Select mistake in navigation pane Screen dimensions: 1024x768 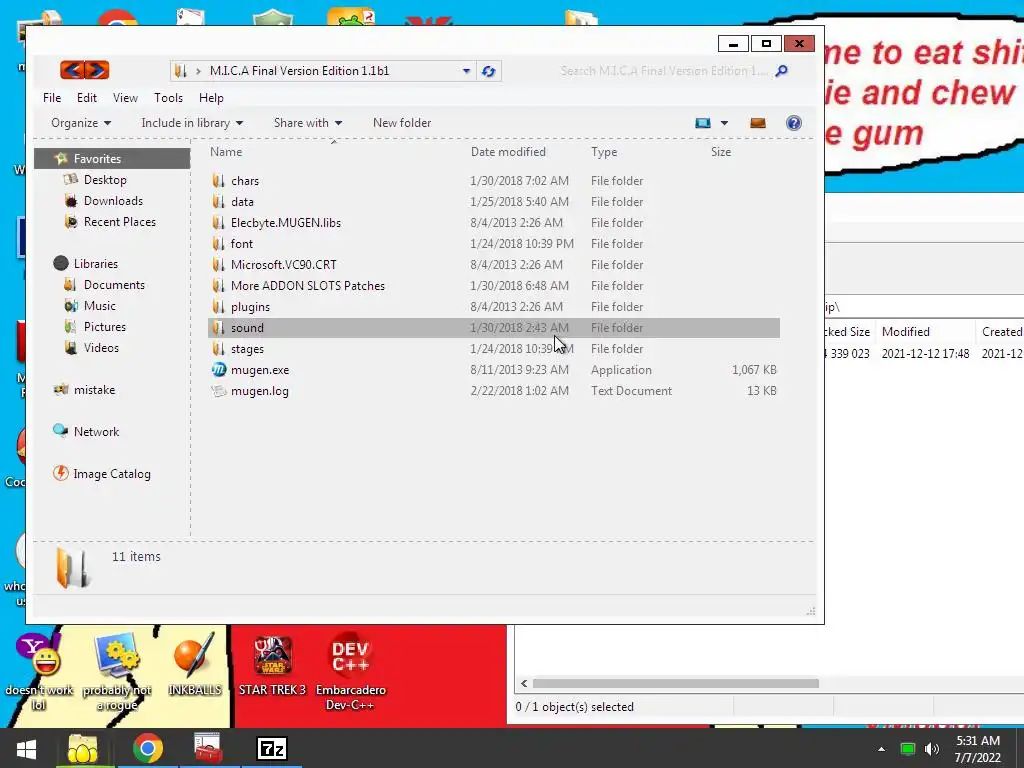94,390
